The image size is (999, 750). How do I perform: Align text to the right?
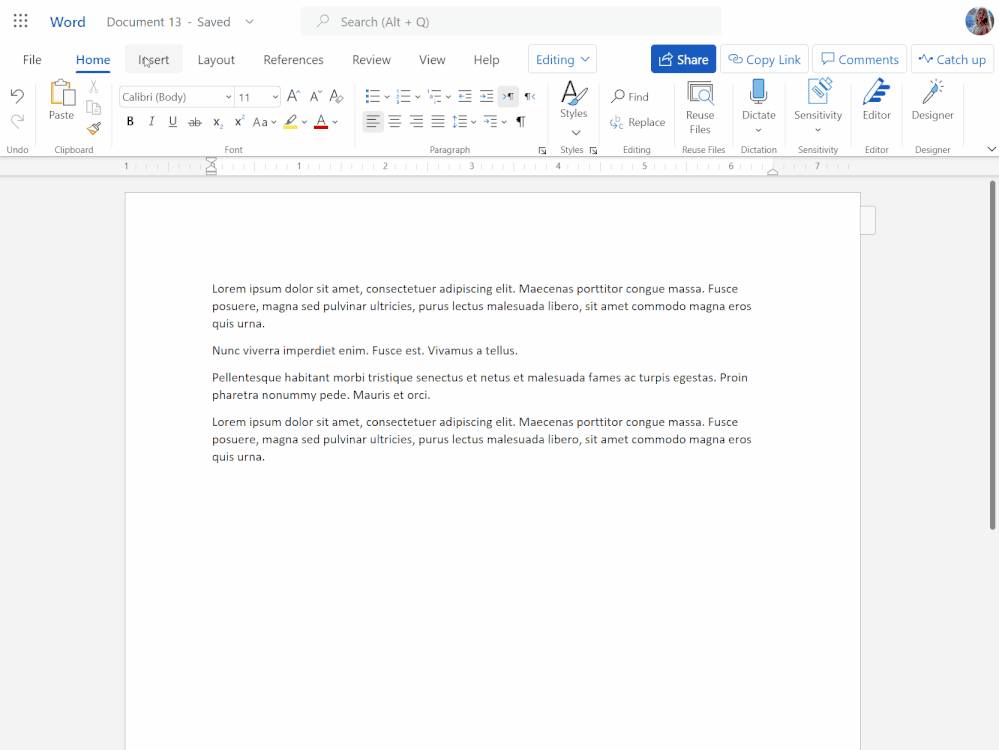point(417,121)
